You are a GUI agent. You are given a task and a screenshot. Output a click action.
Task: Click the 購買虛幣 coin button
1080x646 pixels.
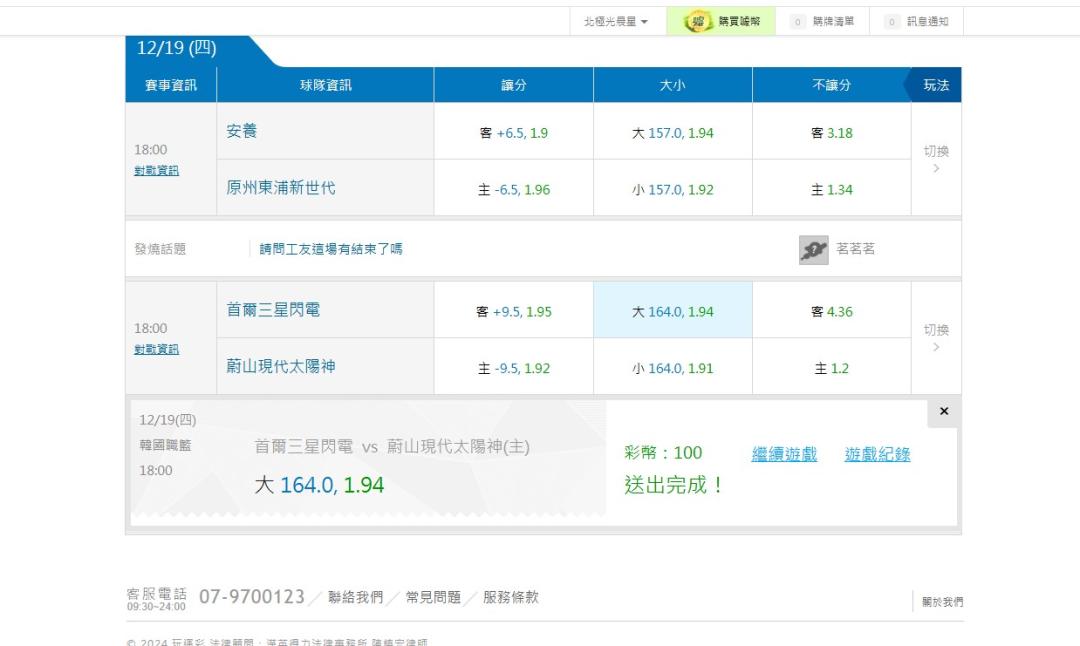[x=721, y=21]
